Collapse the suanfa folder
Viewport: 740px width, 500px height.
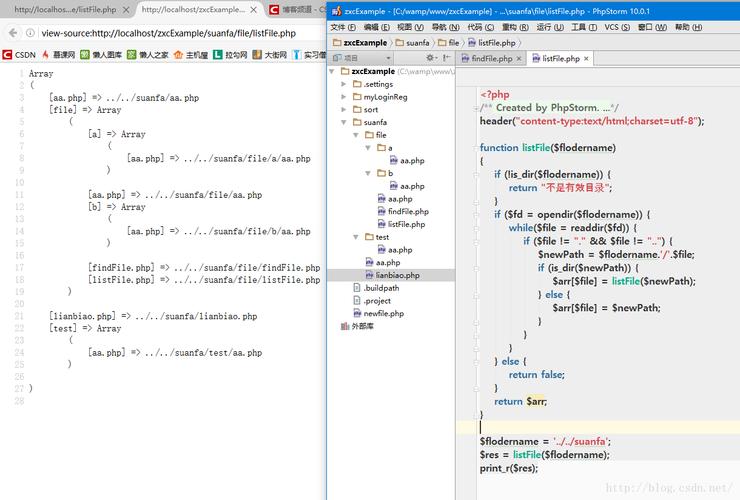344,122
